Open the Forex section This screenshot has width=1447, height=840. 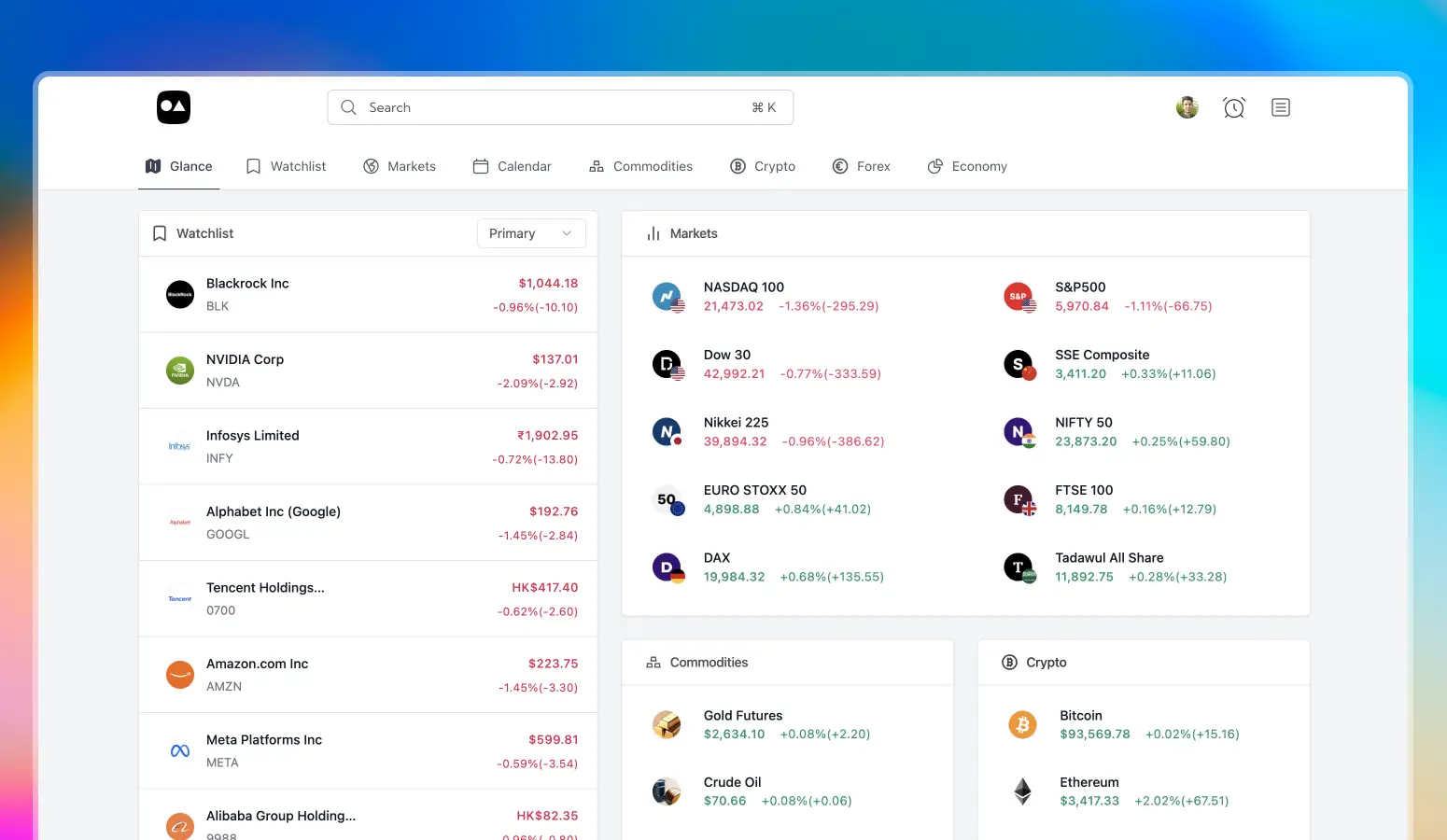point(861,166)
